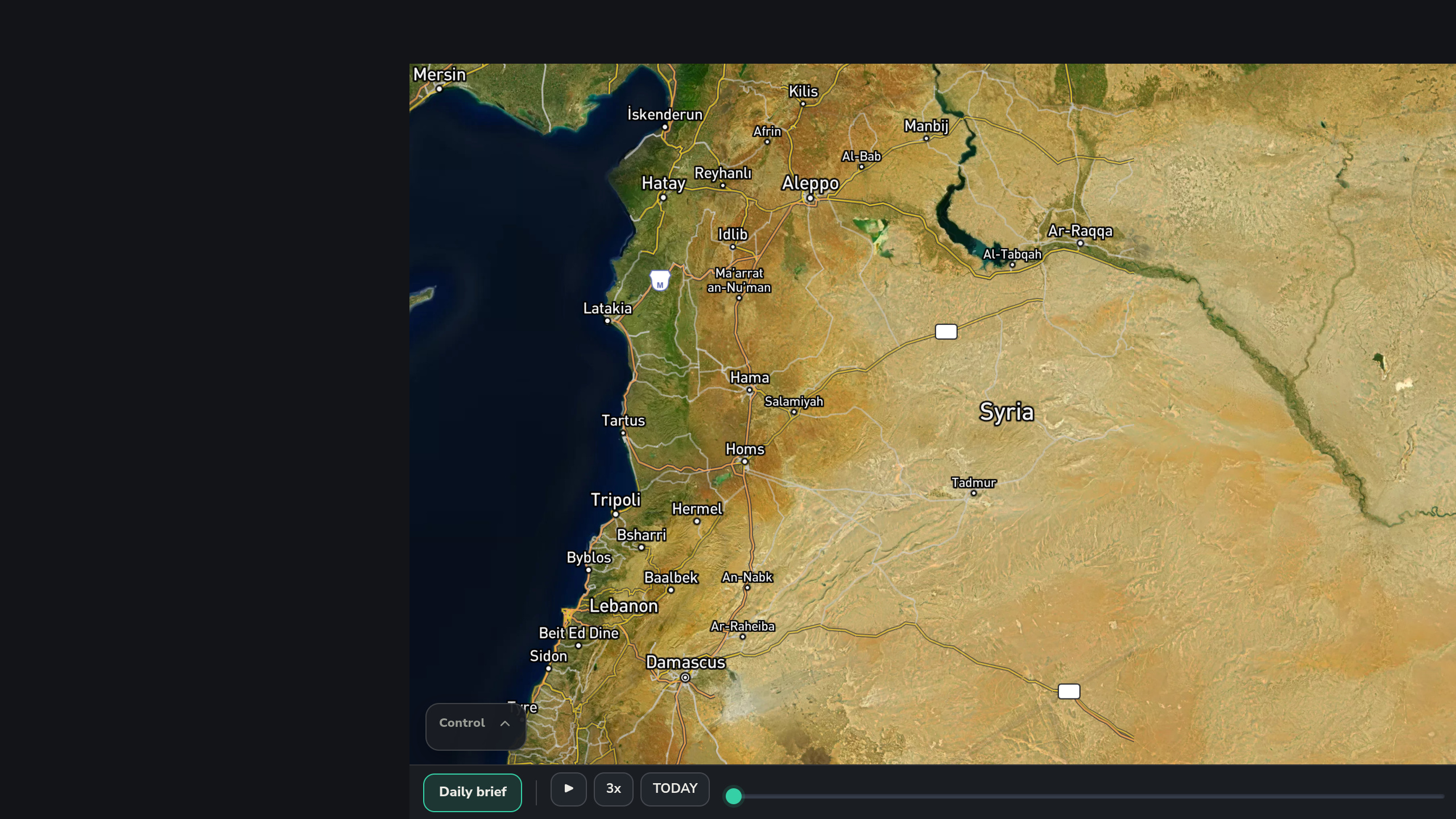Click the Kilis town label
Screen dimensions: 1456x819
coord(803,92)
